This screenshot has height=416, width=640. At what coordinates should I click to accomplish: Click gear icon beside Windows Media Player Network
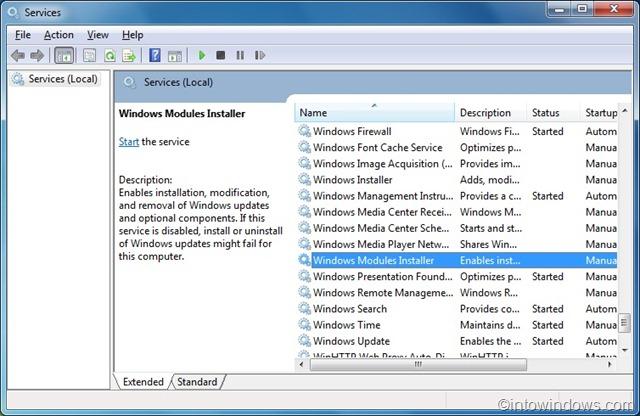[304, 244]
